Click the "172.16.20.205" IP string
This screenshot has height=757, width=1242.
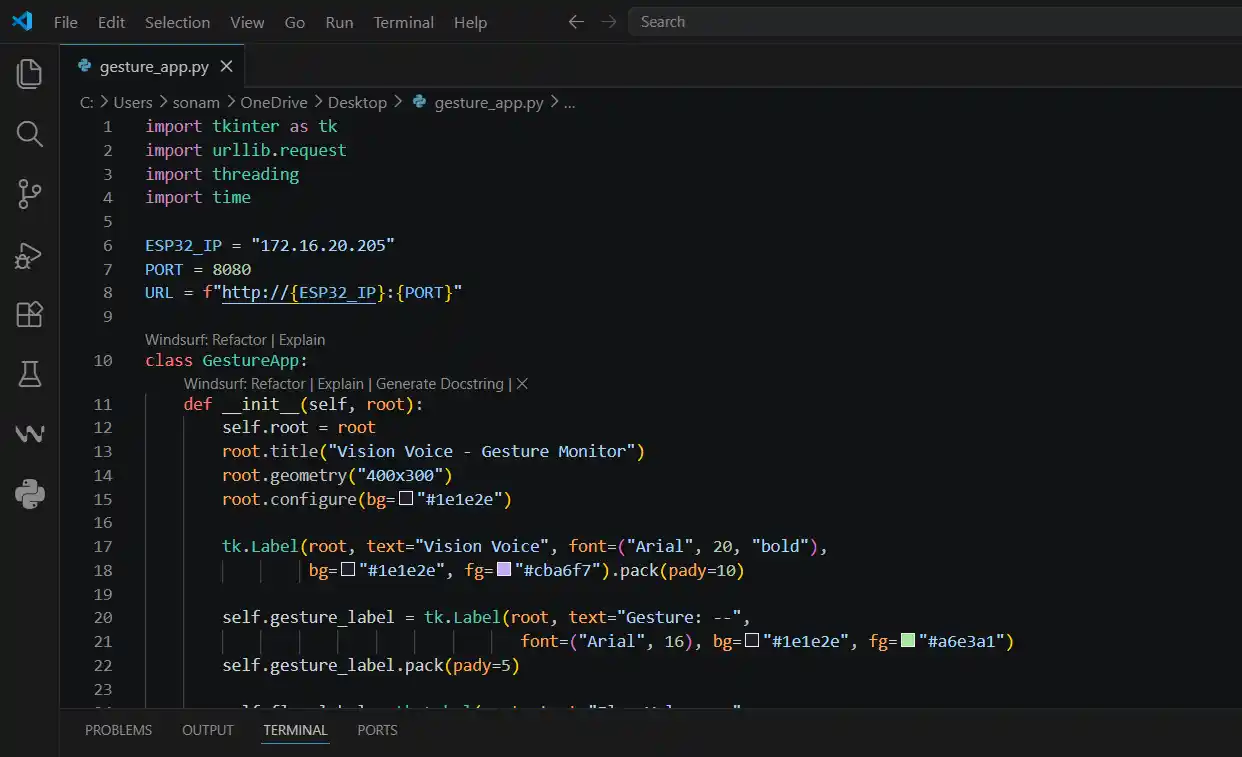pyautogui.click(x=323, y=245)
